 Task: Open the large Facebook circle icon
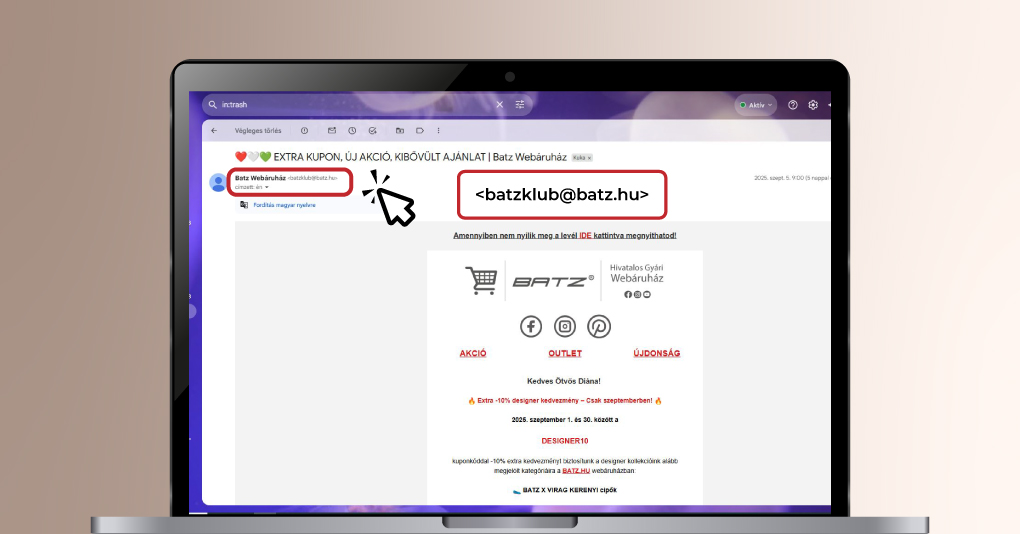click(531, 327)
